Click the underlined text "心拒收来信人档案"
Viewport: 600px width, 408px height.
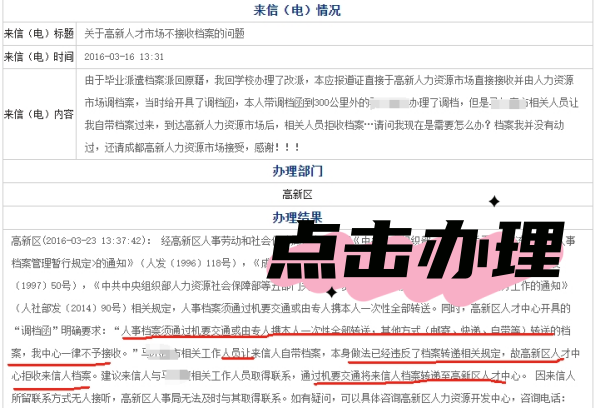tap(51, 376)
